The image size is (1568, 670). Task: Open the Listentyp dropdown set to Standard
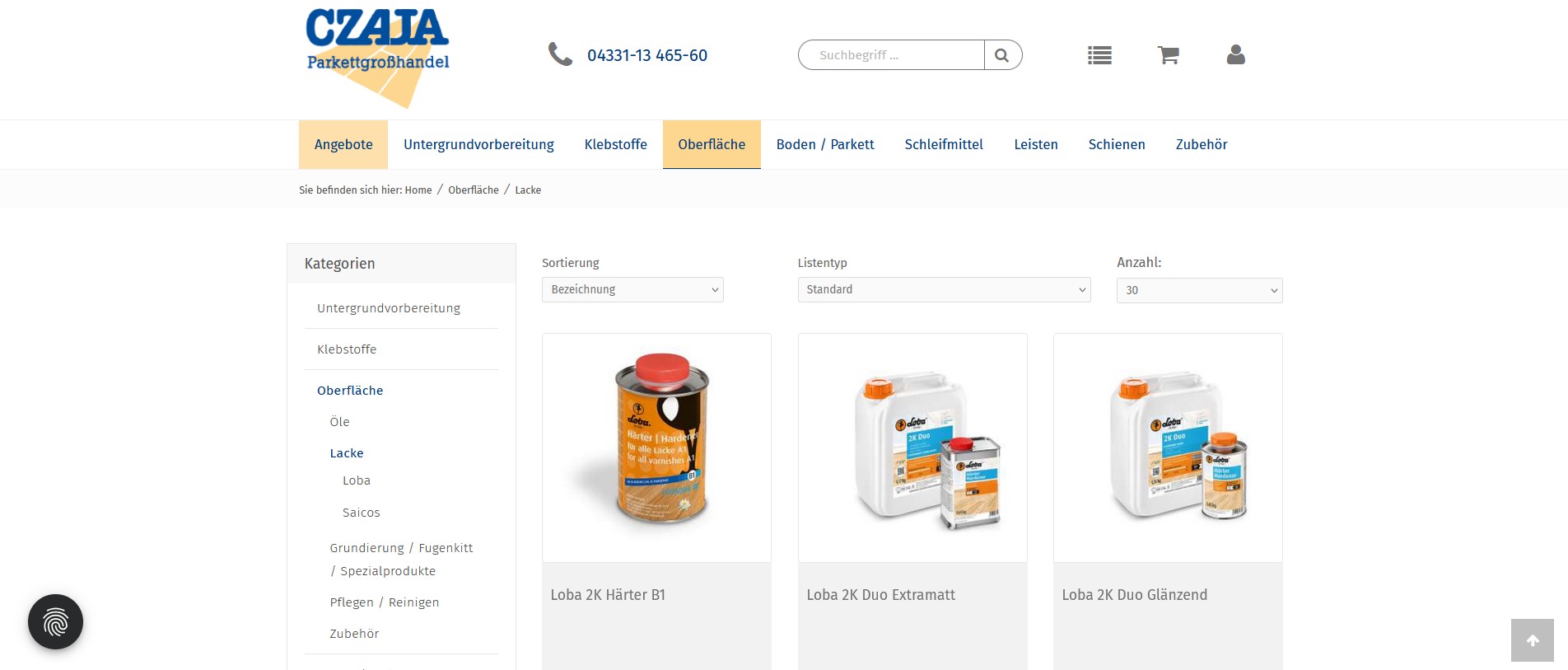(944, 289)
